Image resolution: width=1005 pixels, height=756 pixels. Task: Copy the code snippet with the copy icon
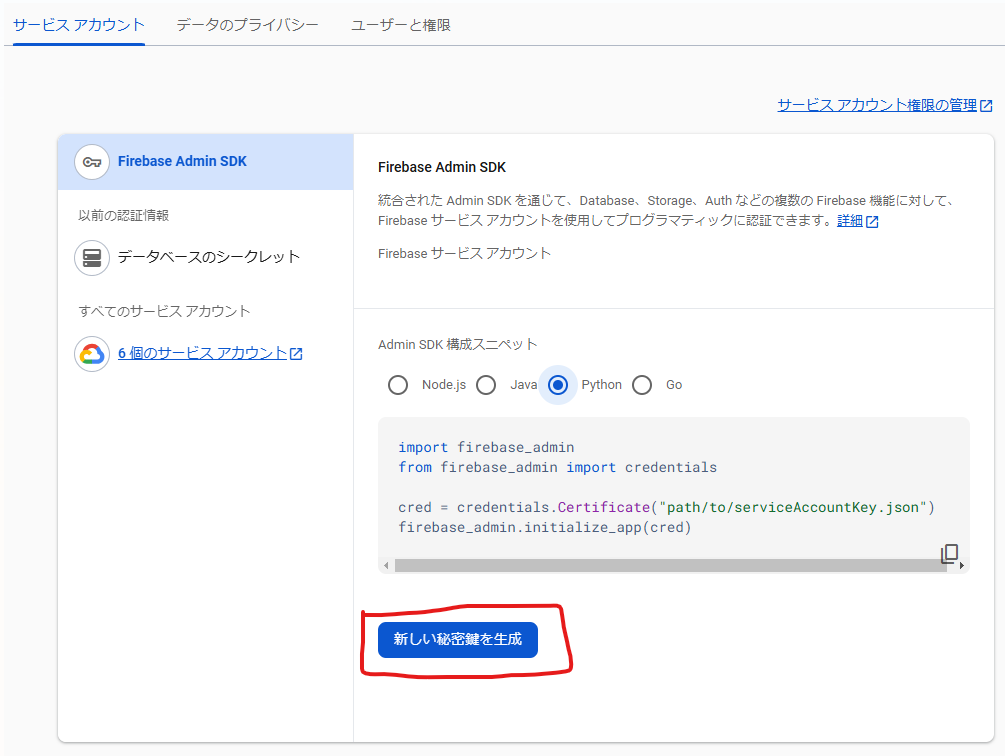coord(949,553)
